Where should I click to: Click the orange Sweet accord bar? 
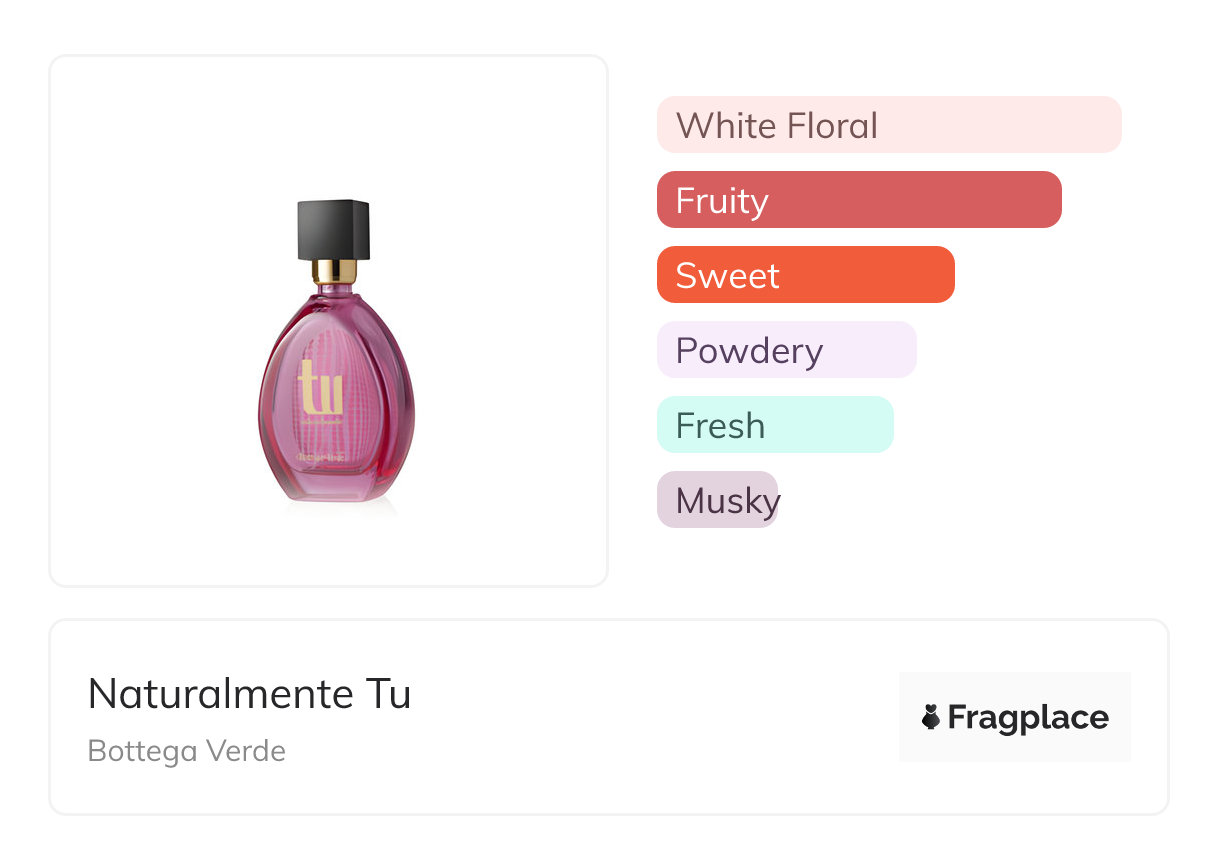click(x=805, y=275)
